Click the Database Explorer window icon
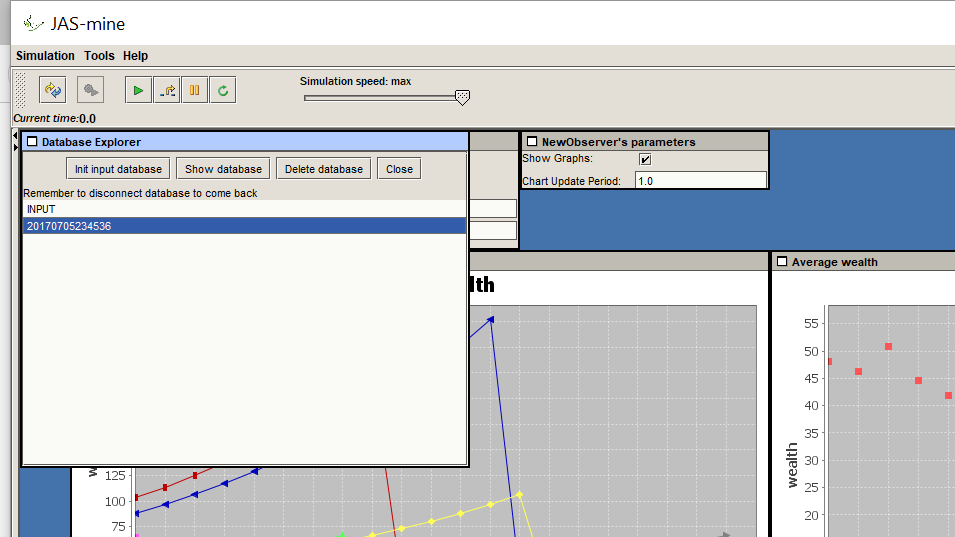 click(32, 142)
